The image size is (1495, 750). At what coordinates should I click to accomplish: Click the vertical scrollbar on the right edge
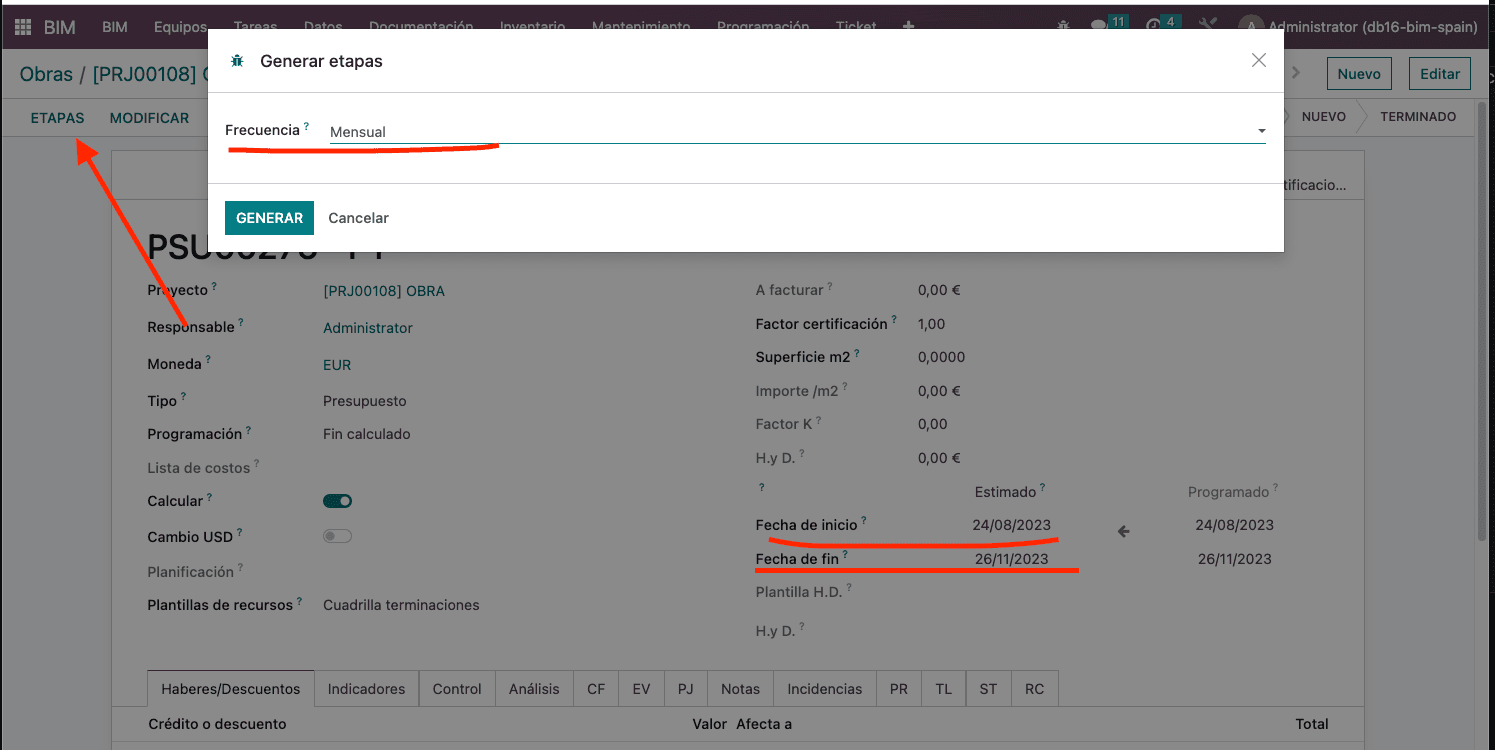(1484, 320)
